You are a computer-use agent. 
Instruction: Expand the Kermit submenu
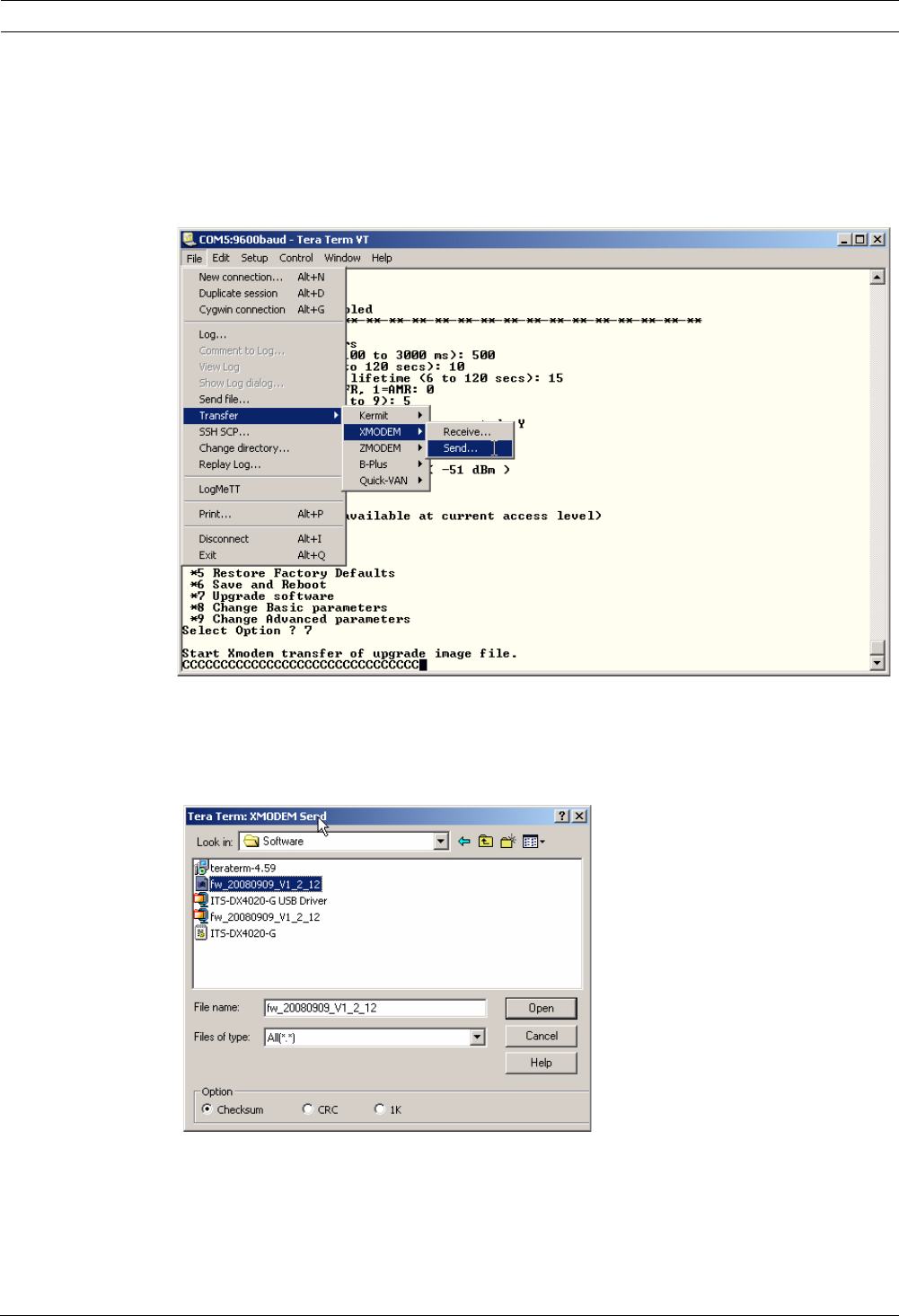(x=387, y=416)
